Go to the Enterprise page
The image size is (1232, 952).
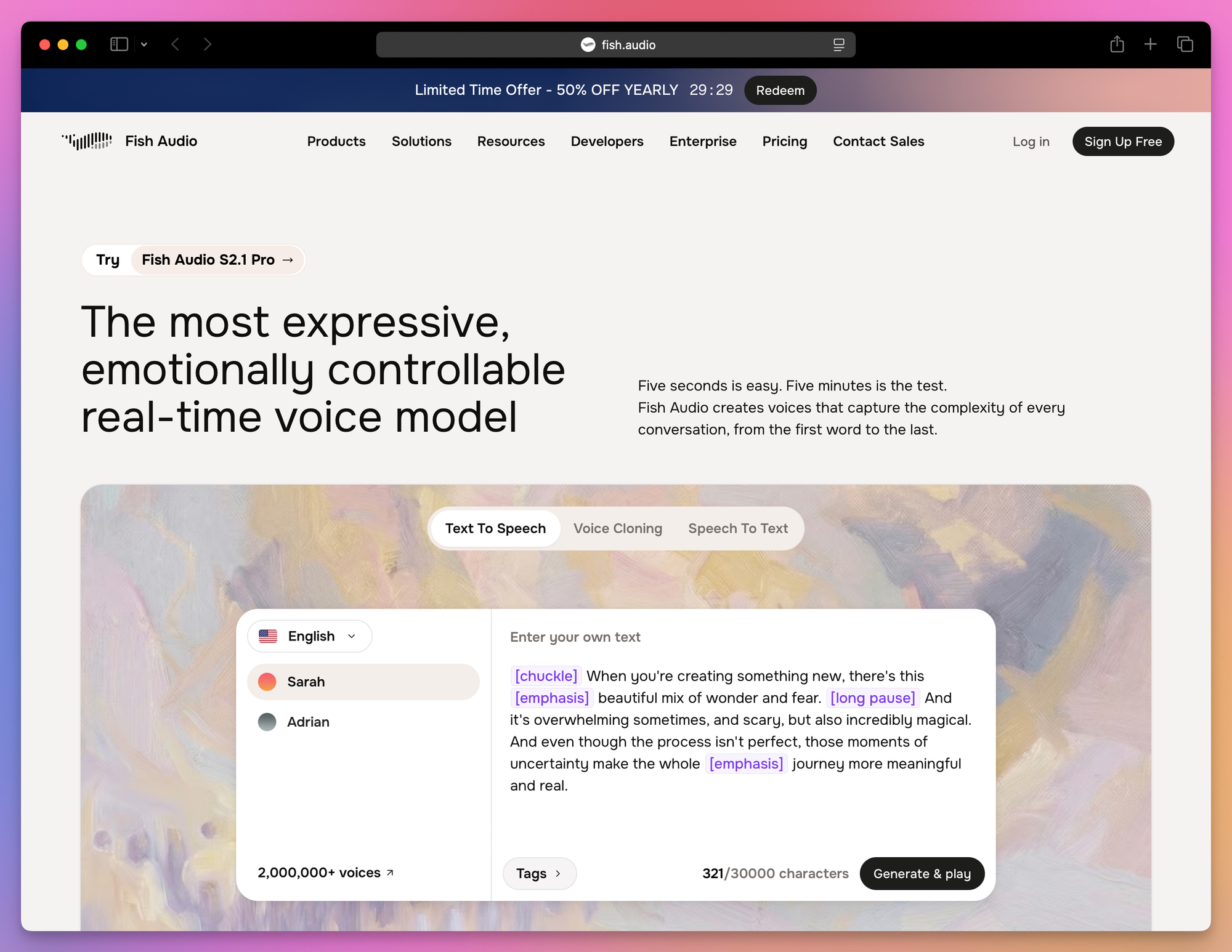click(x=703, y=141)
